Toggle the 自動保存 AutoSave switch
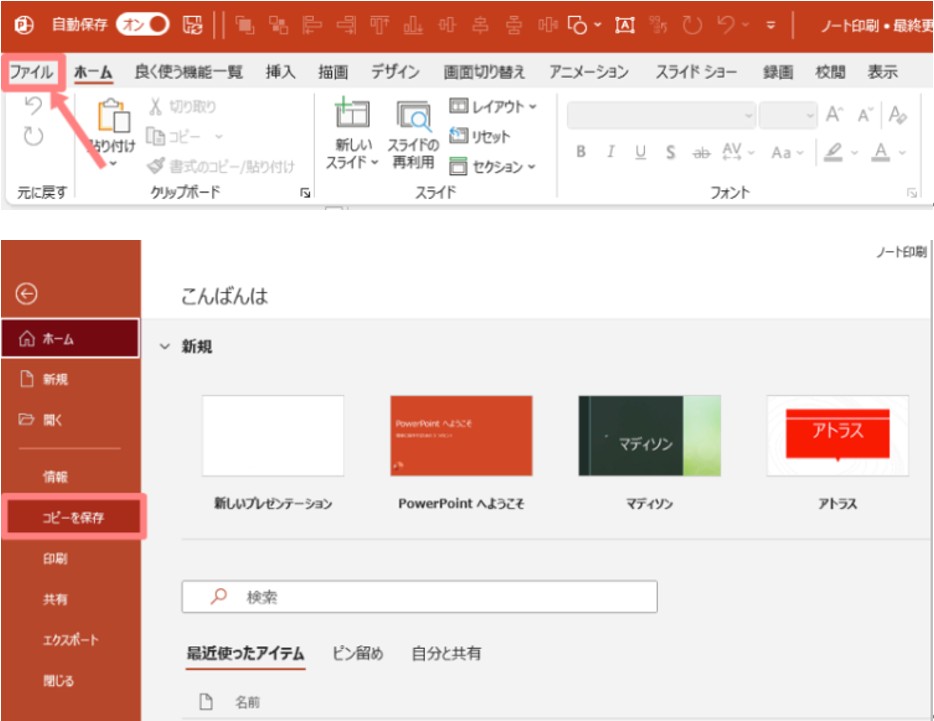Image resolution: width=934 pixels, height=721 pixels. pos(144,24)
